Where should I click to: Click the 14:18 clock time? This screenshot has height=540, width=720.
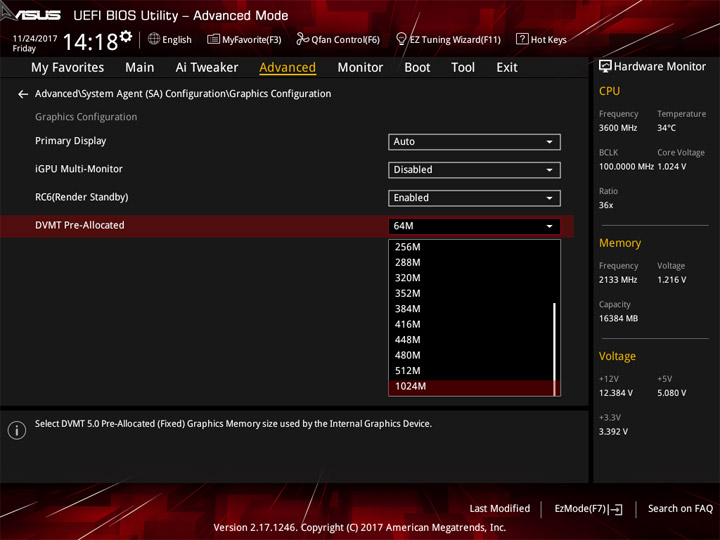[x=90, y=42]
